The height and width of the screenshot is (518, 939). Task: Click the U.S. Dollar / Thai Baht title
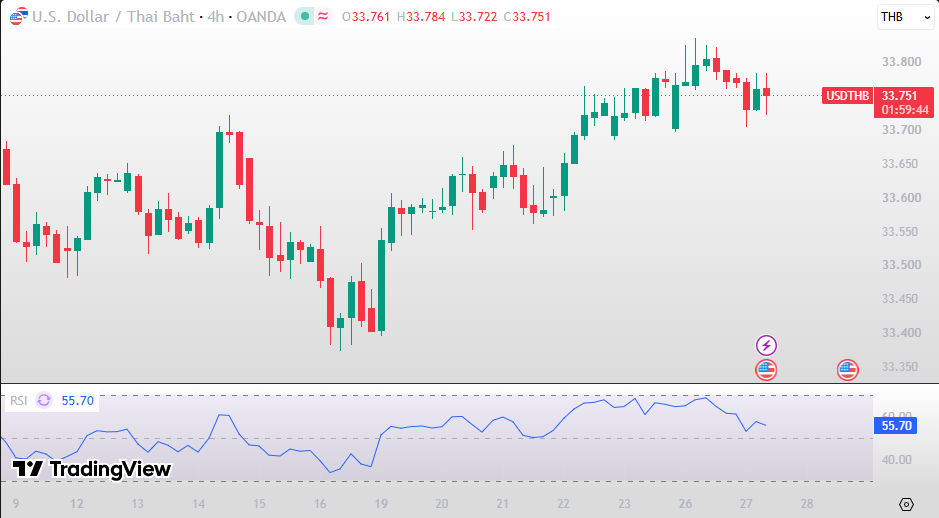[114, 17]
